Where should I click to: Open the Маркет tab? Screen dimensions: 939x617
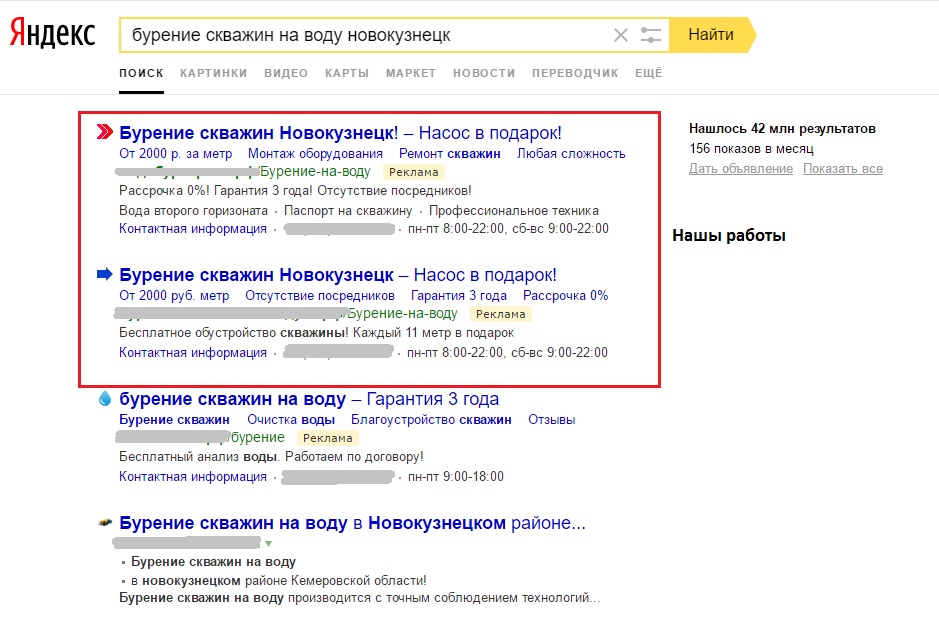pyautogui.click(x=411, y=73)
